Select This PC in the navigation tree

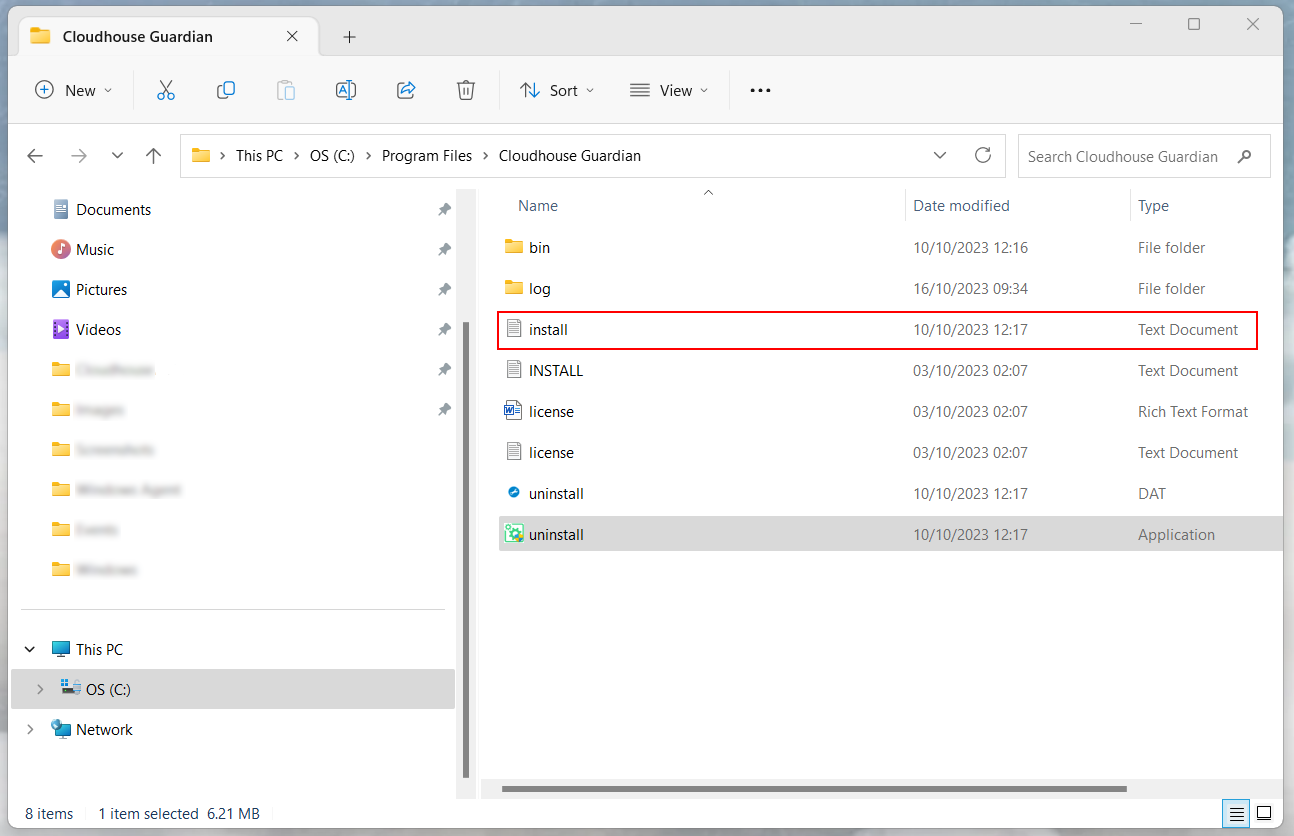(99, 649)
